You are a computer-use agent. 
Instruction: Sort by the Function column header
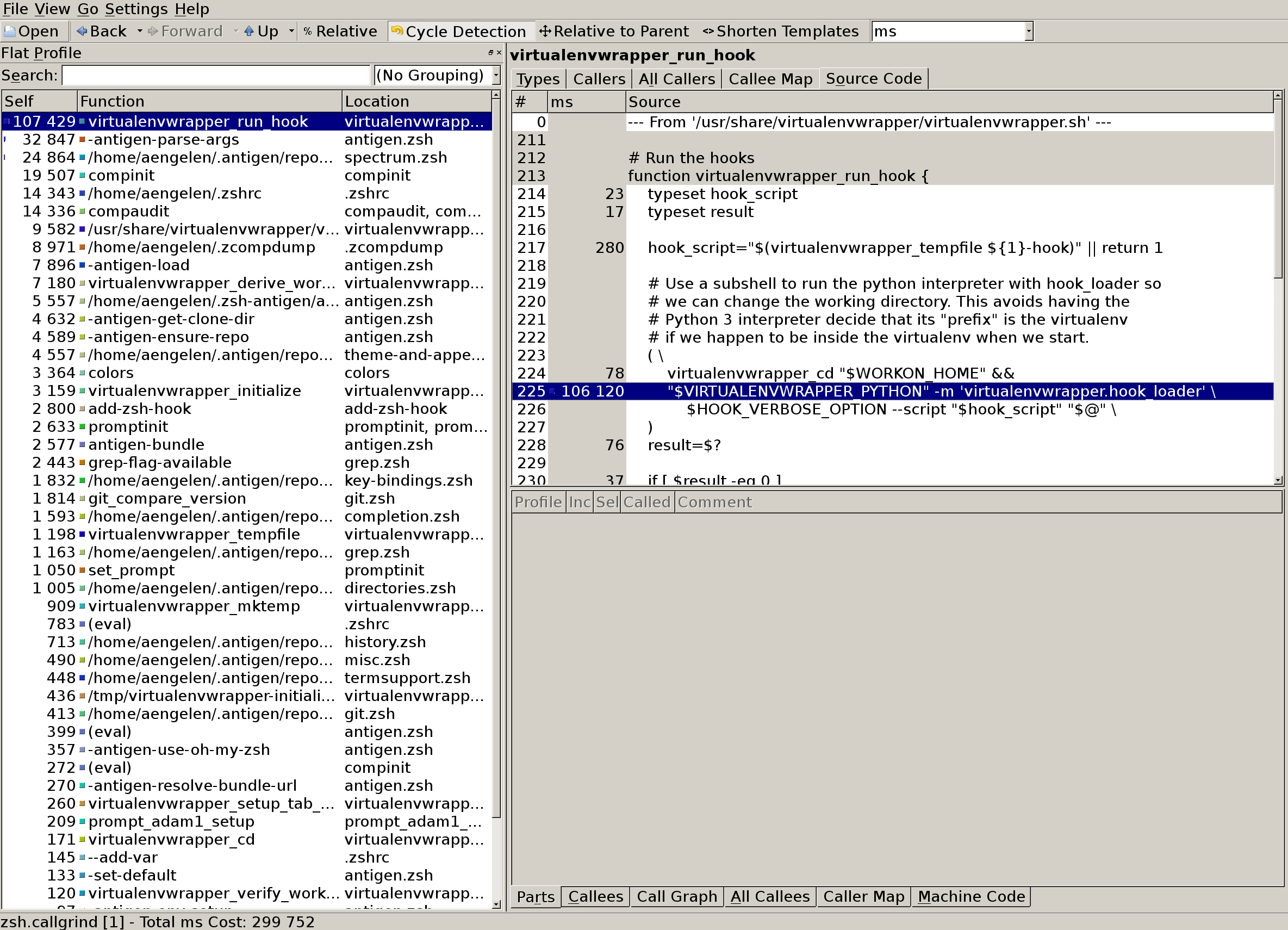(x=209, y=101)
